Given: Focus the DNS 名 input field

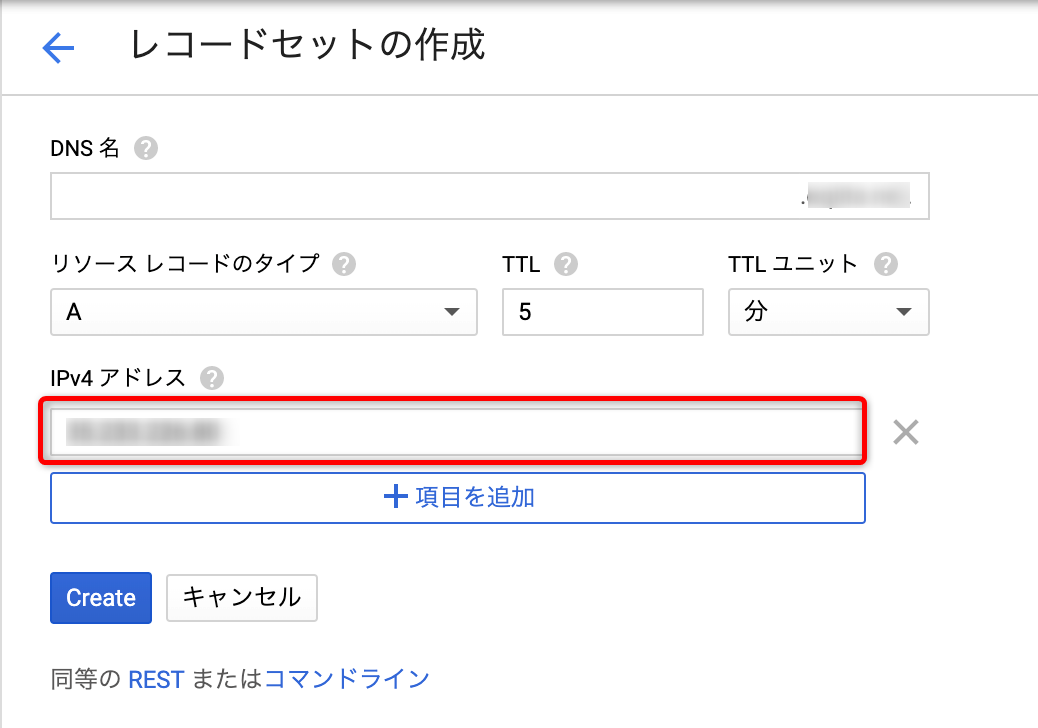Looking at the screenshot, I should [489, 196].
